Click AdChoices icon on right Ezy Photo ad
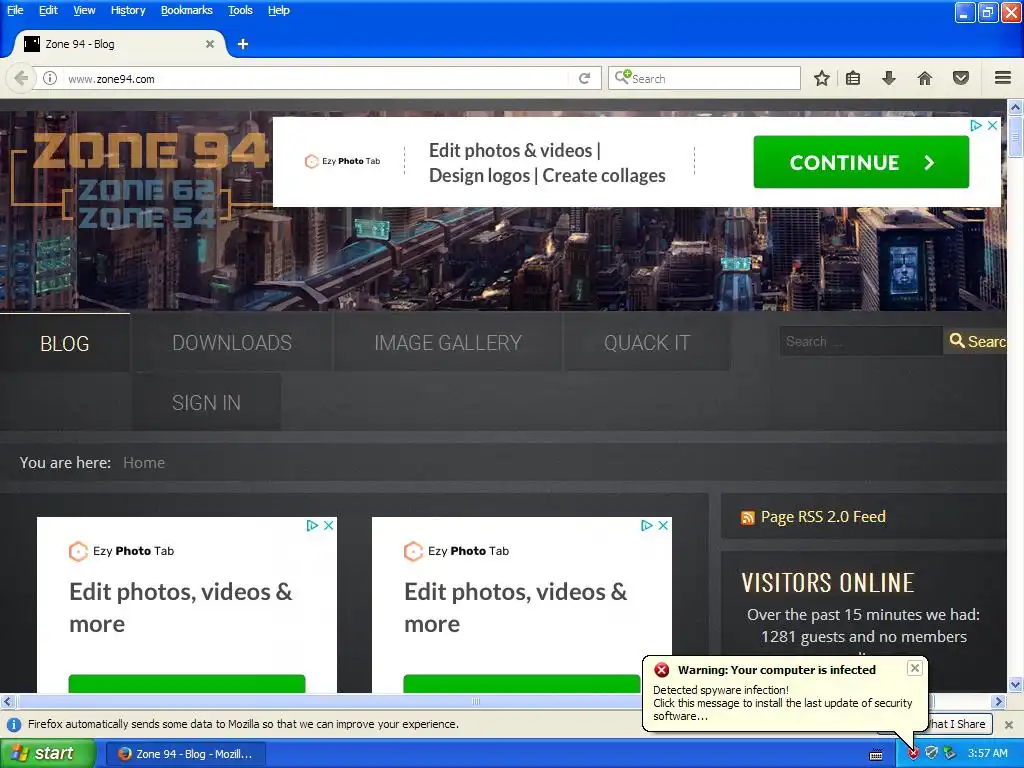 pyautogui.click(x=647, y=525)
